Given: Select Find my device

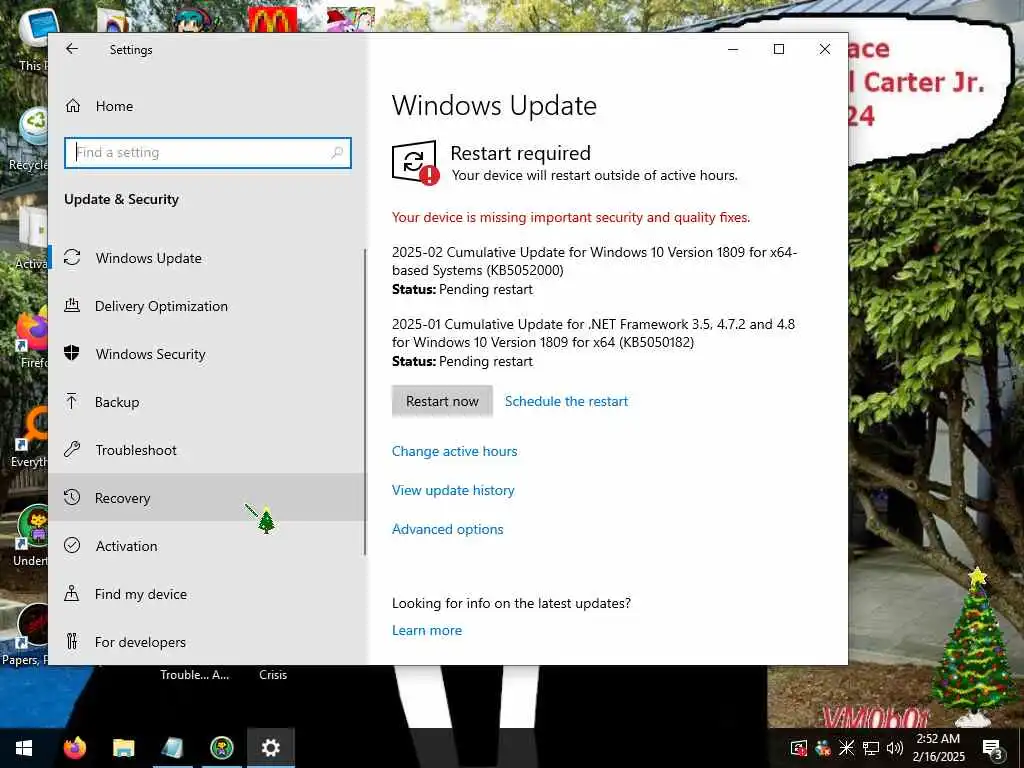Looking at the screenshot, I should click(208, 594).
